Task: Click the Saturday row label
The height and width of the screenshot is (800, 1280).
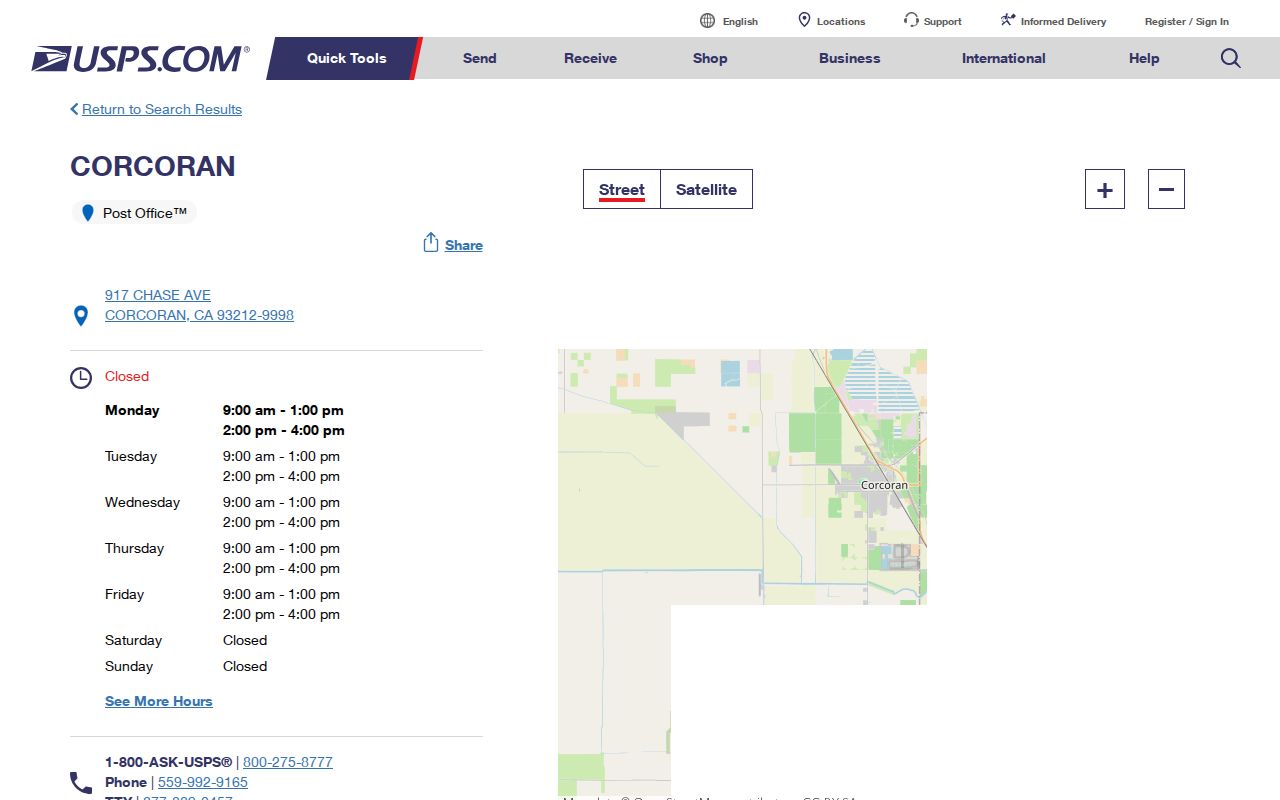Action: [133, 640]
